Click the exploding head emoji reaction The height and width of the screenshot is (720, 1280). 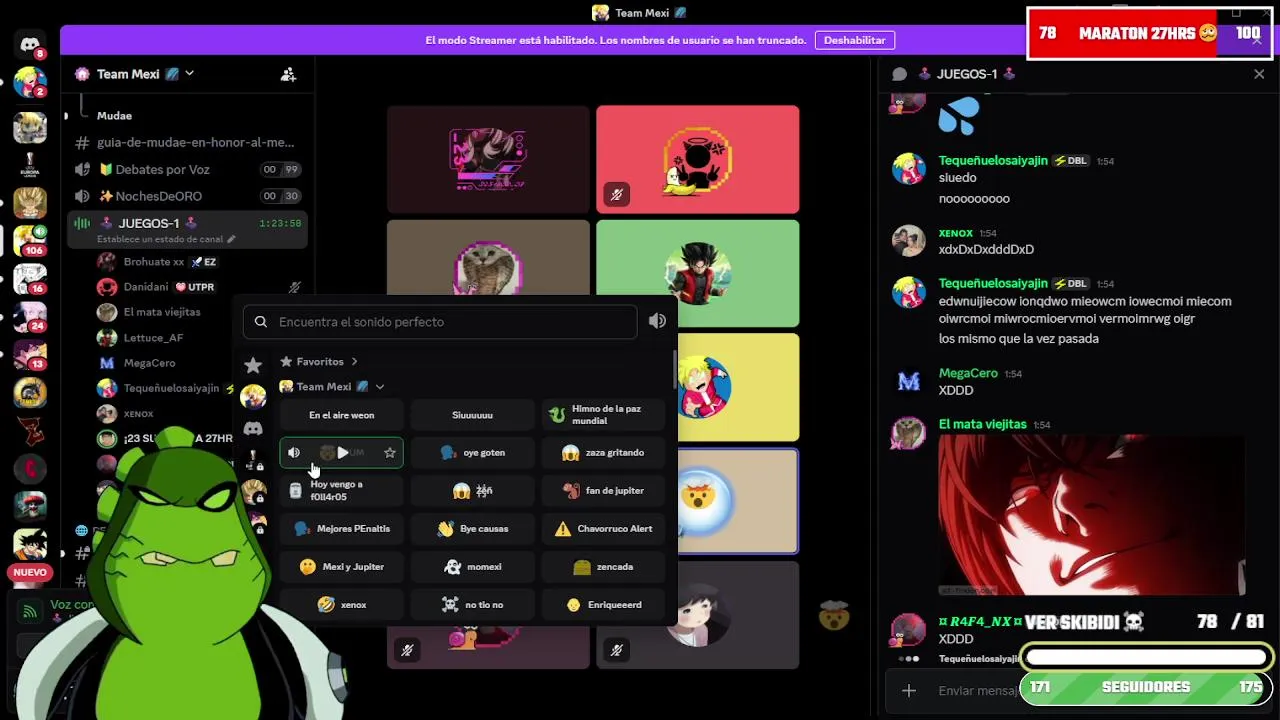click(833, 616)
